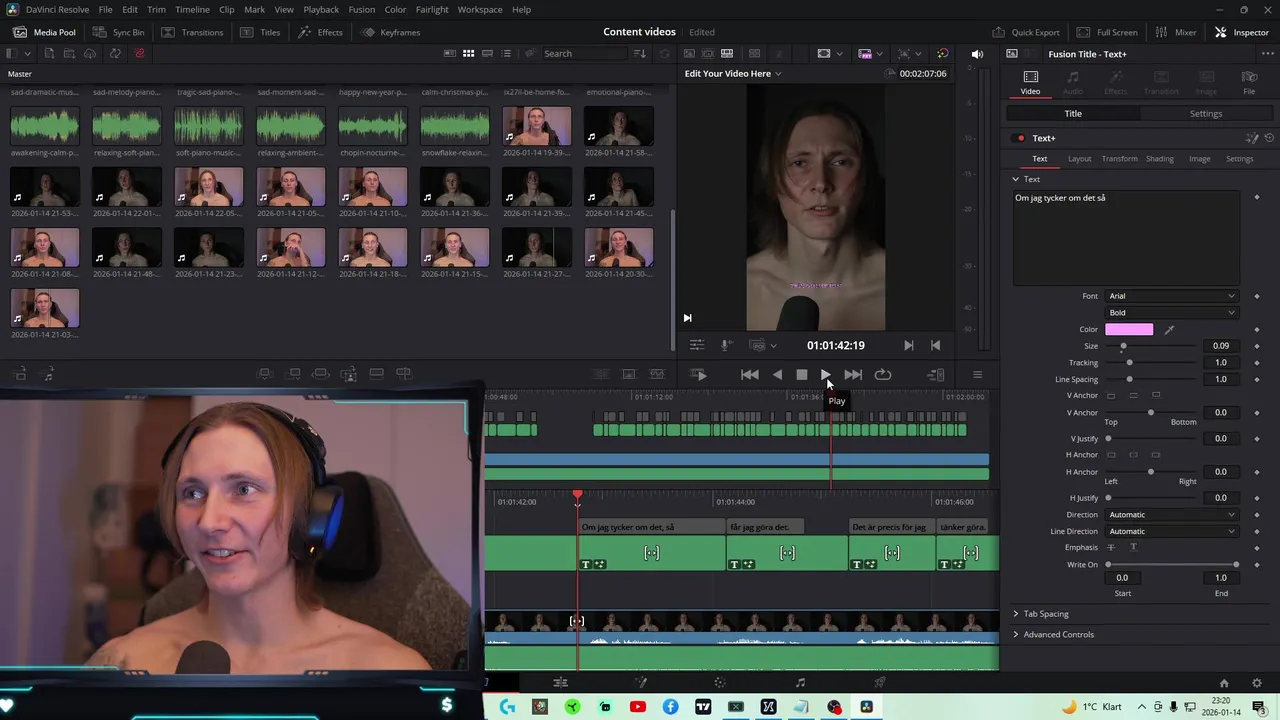Open the viewer tools sliders icon
This screenshot has width=1280, height=720.
[x=696, y=345]
